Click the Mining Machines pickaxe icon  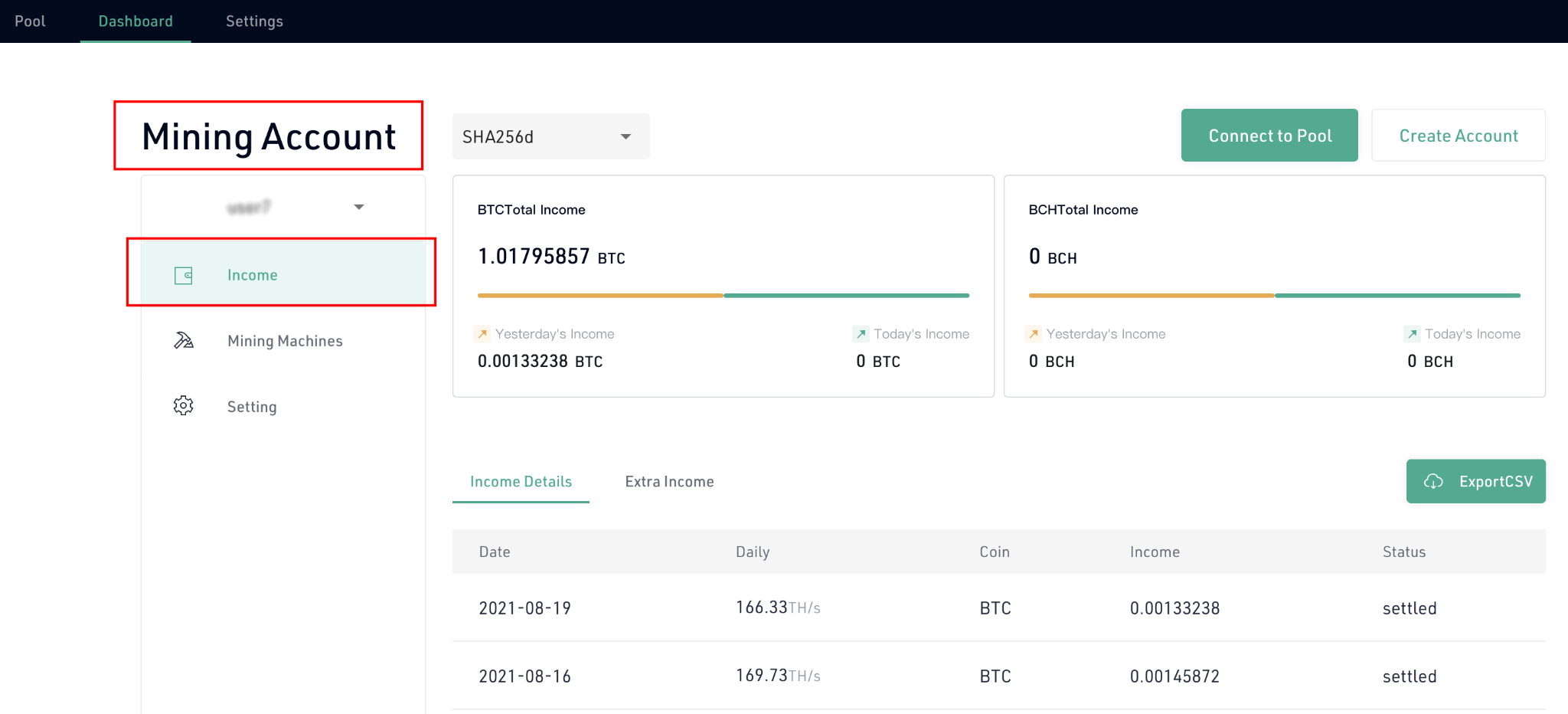(184, 341)
